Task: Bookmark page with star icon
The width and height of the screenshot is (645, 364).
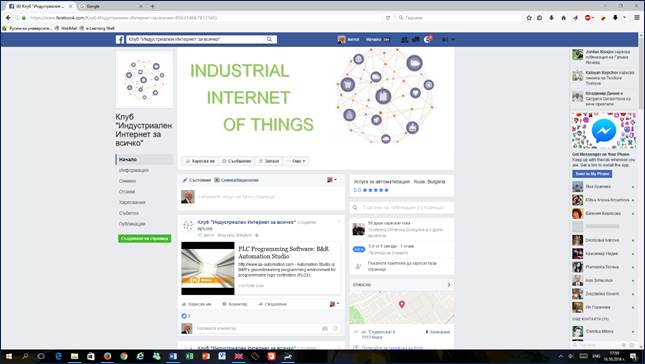Action: 529,18
